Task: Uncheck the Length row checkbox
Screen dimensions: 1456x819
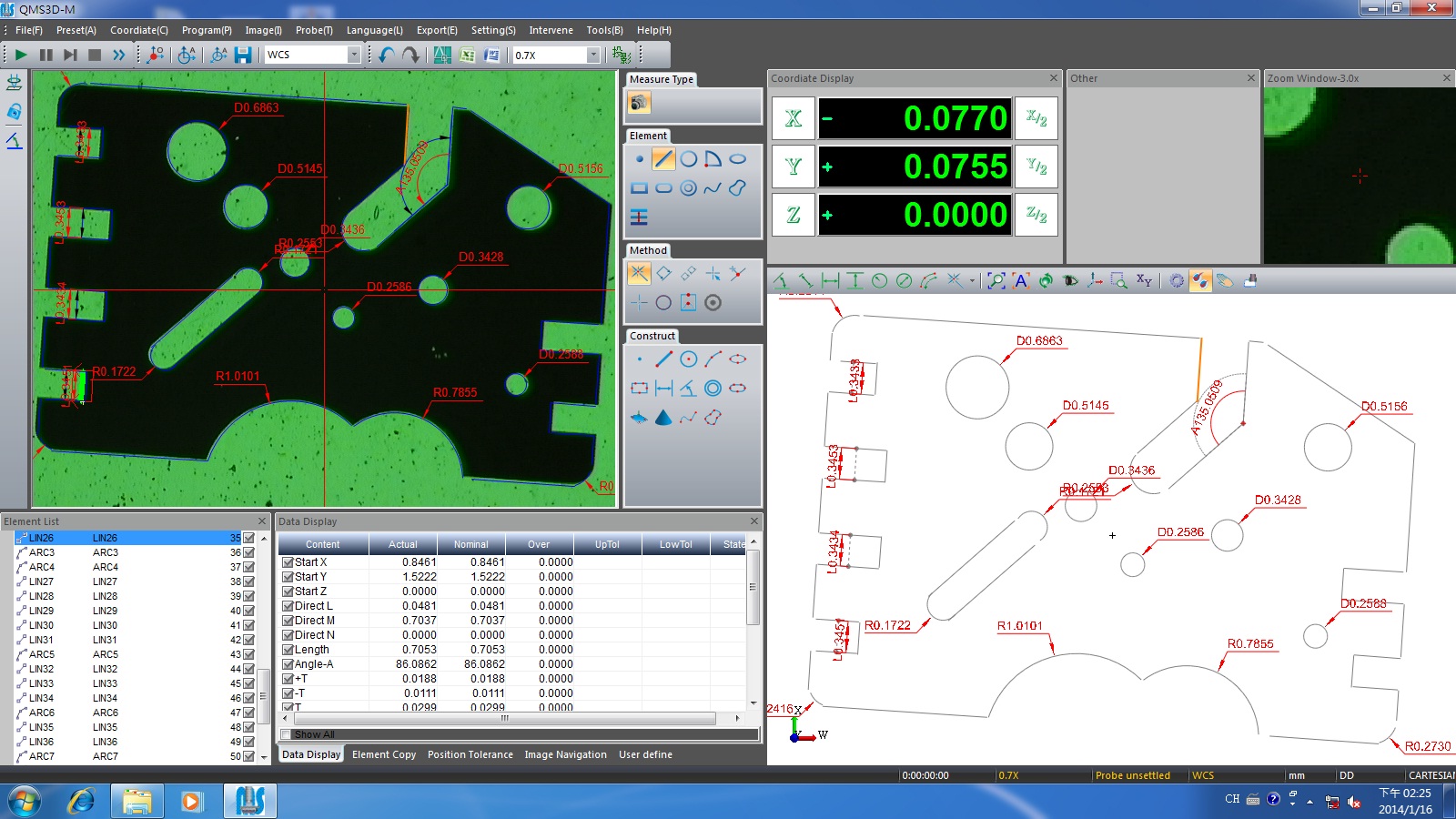Action: coord(288,650)
